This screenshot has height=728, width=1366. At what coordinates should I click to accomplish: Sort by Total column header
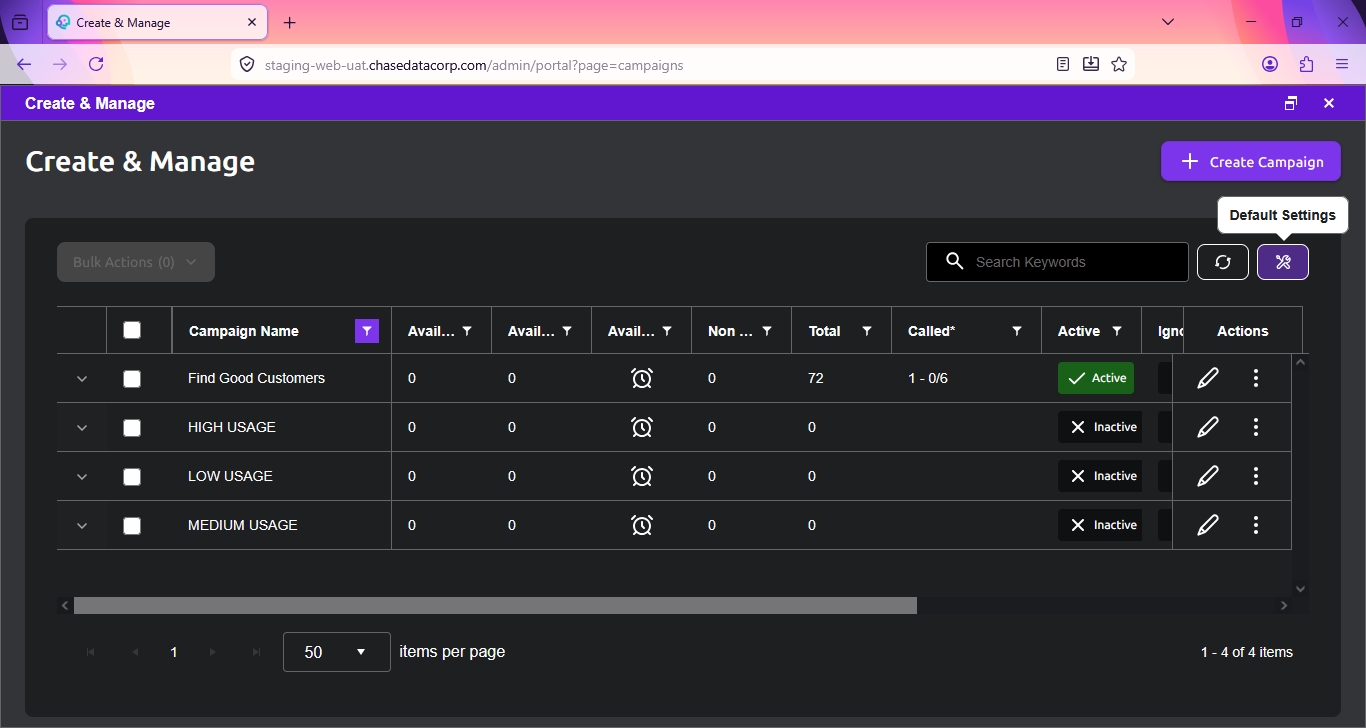click(825, 331)
